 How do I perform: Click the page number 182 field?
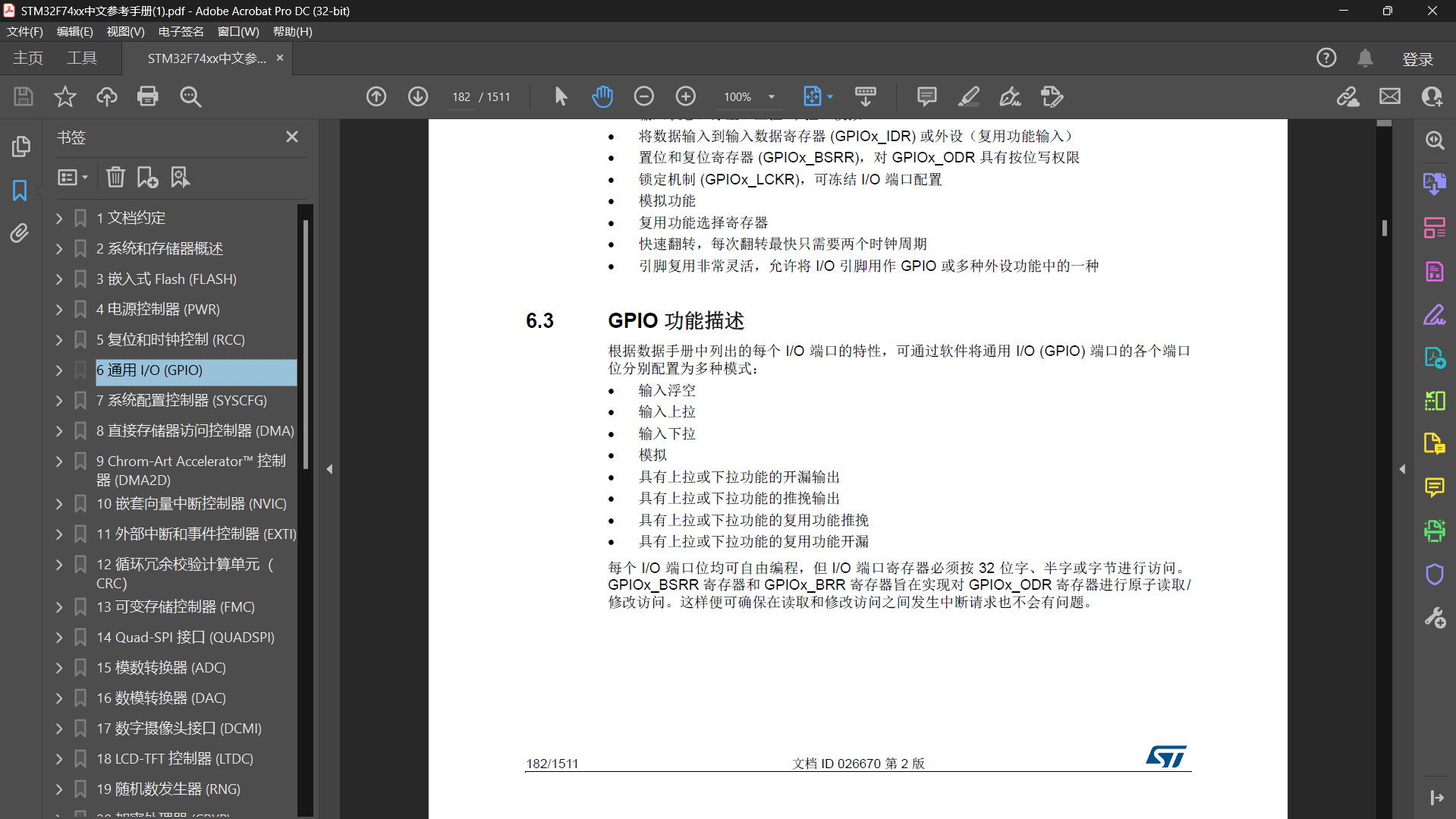coord(461,96)
